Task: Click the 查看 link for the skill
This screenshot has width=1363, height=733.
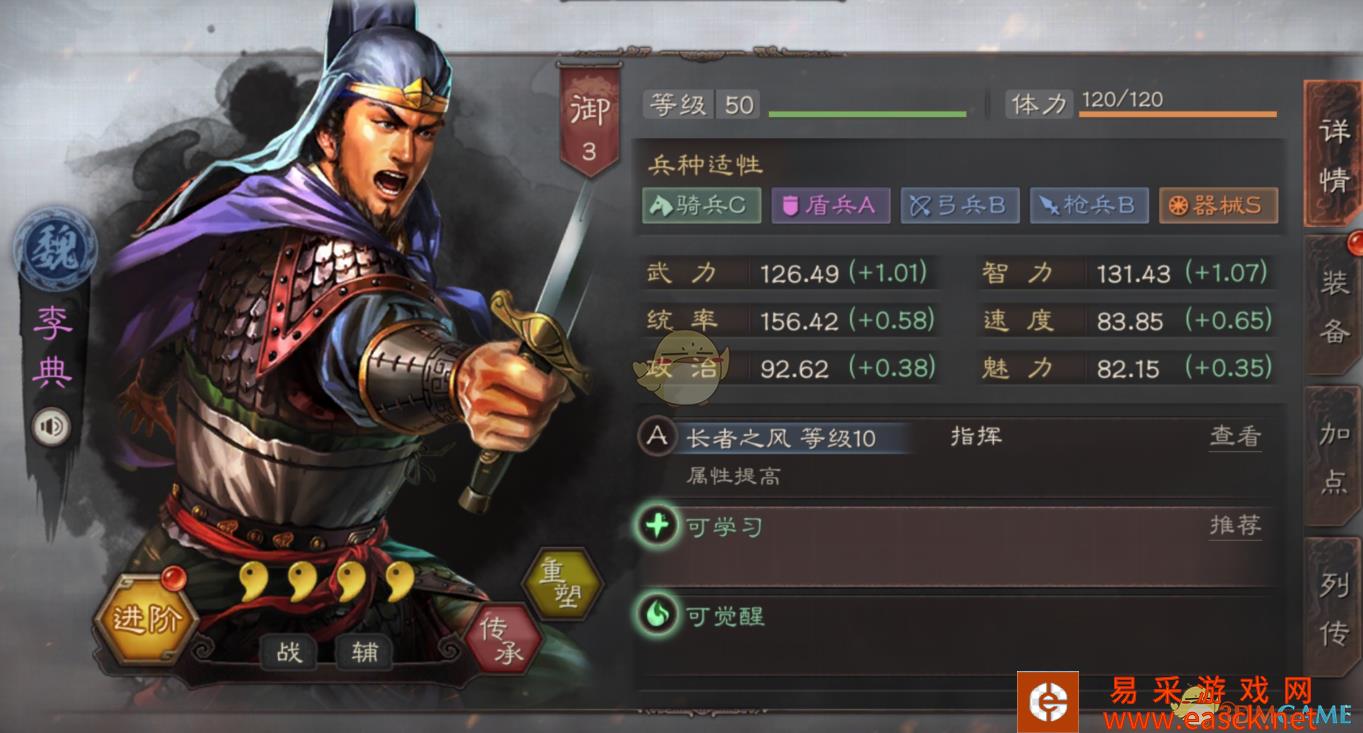Action: (1235, 437)
